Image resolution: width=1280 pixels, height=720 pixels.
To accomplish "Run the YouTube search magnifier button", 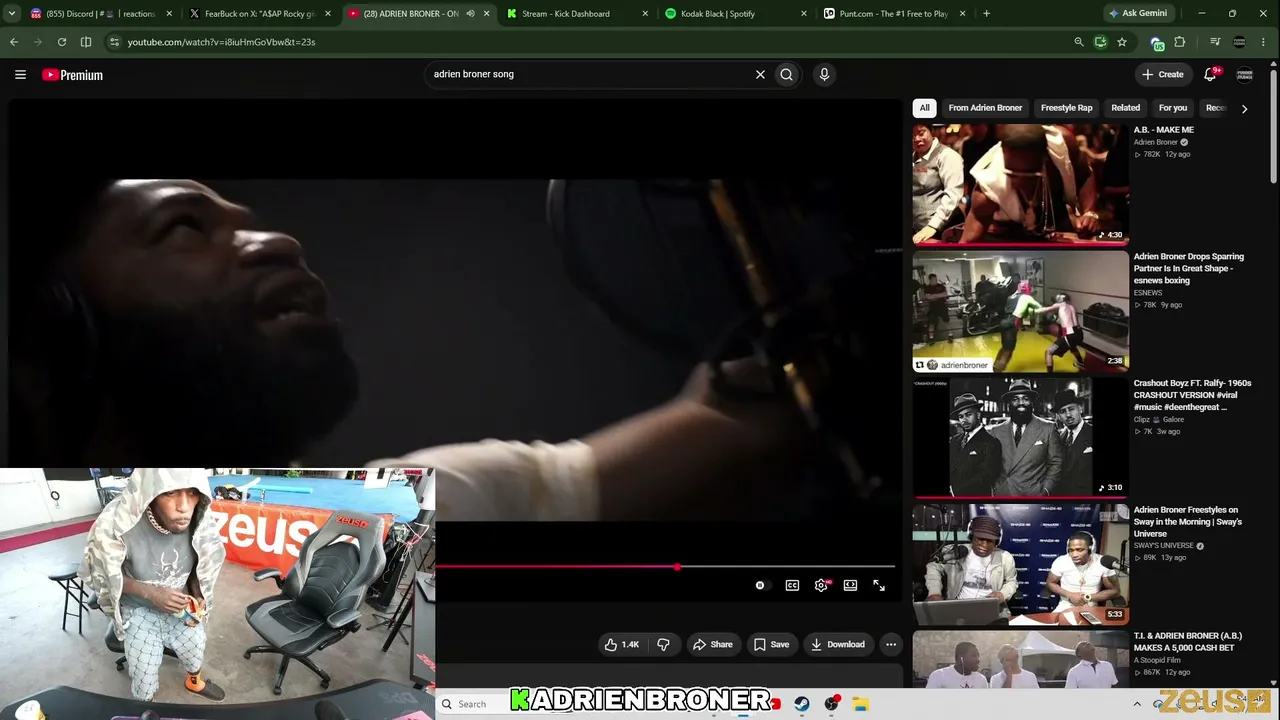I will (x=787, y=74).
